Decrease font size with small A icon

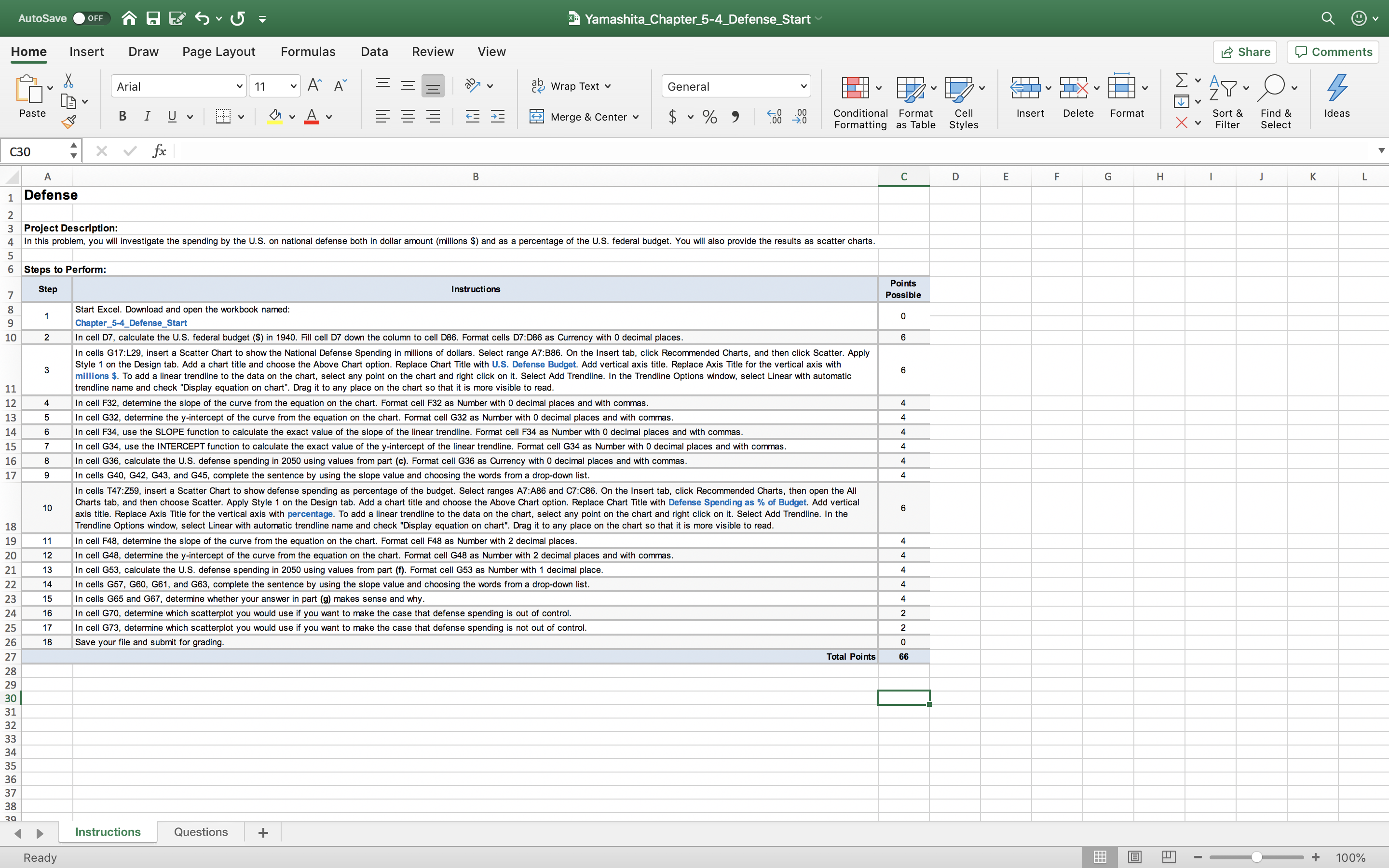[x=340, y=85]
